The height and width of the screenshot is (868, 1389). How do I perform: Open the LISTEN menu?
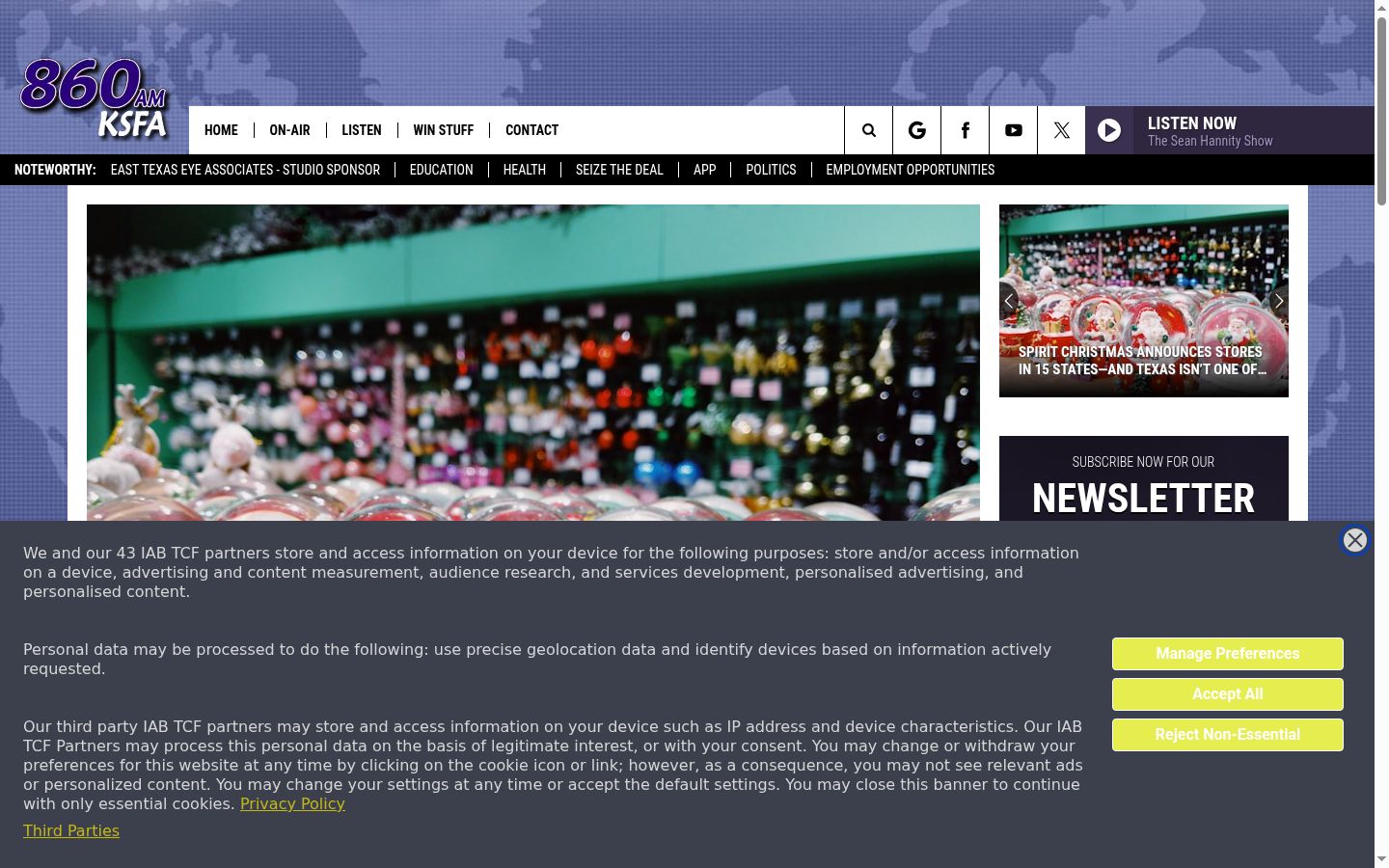tap(361, 130)
